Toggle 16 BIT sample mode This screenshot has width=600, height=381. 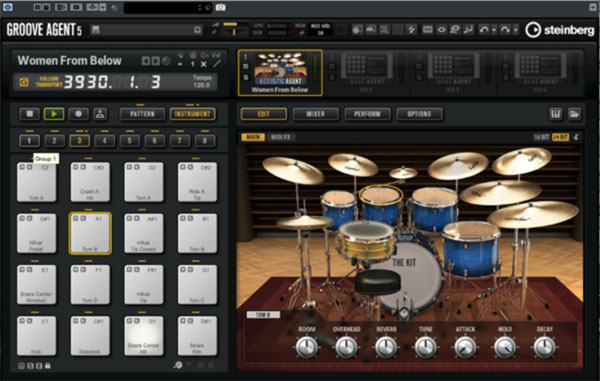coord(541,137)
